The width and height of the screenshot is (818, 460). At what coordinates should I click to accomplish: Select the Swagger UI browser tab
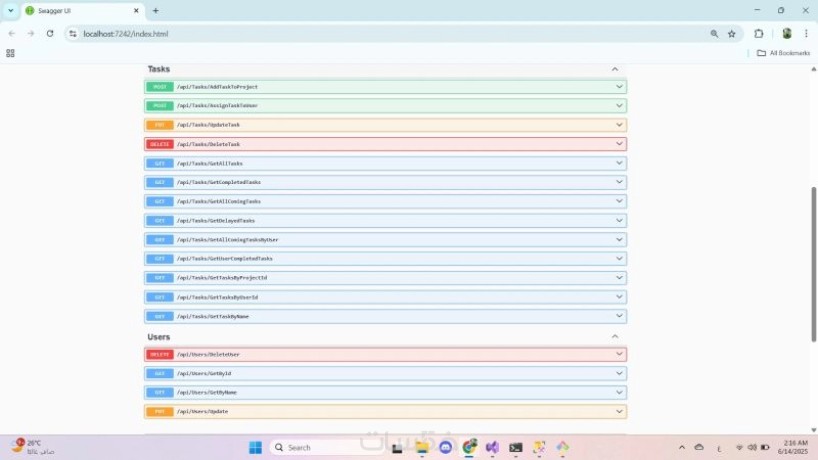(82, 10)
